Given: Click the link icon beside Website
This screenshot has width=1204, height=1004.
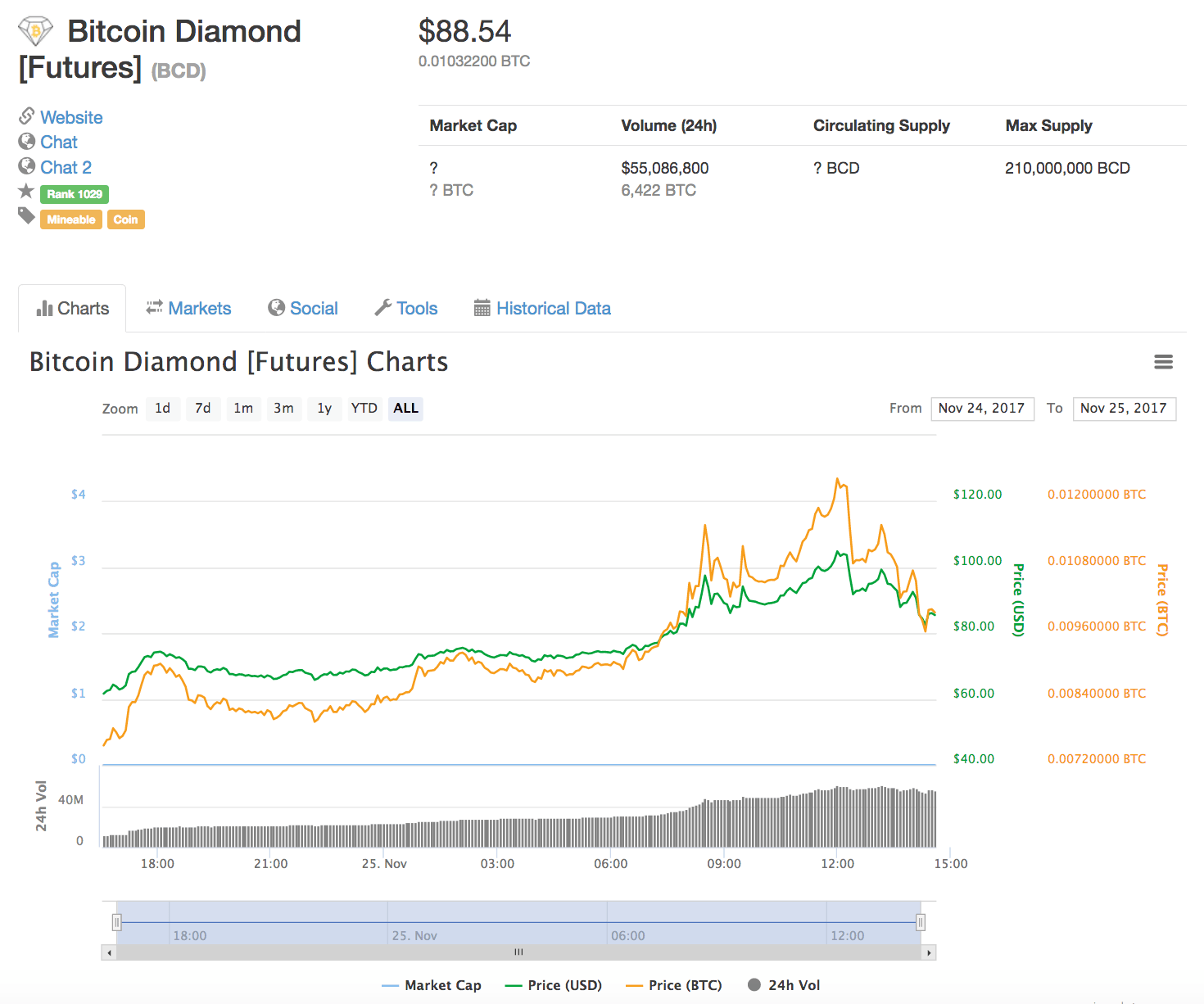Looking at the screenshot, I should coord(27,116).
